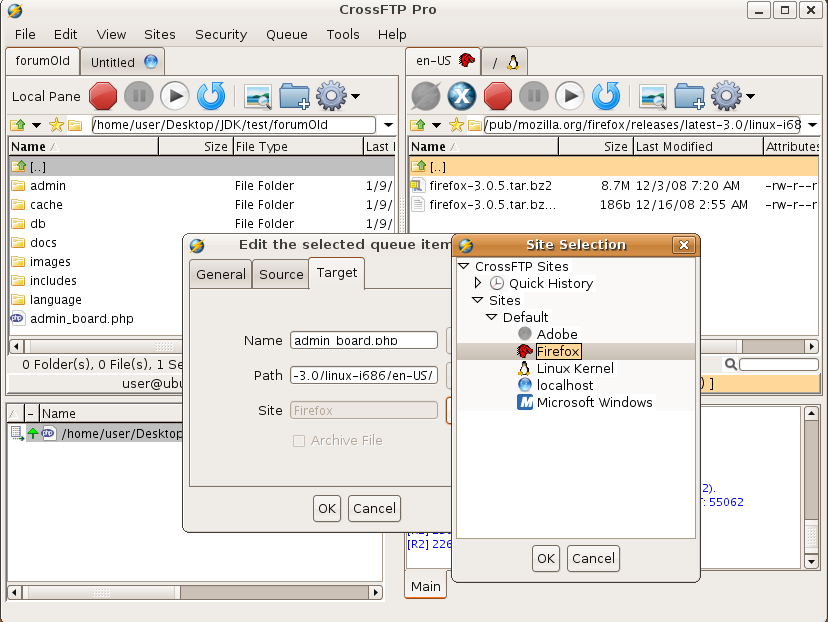Close the Site Selection dialog
The width and height of the screenshot is (828, 622).
684,245
